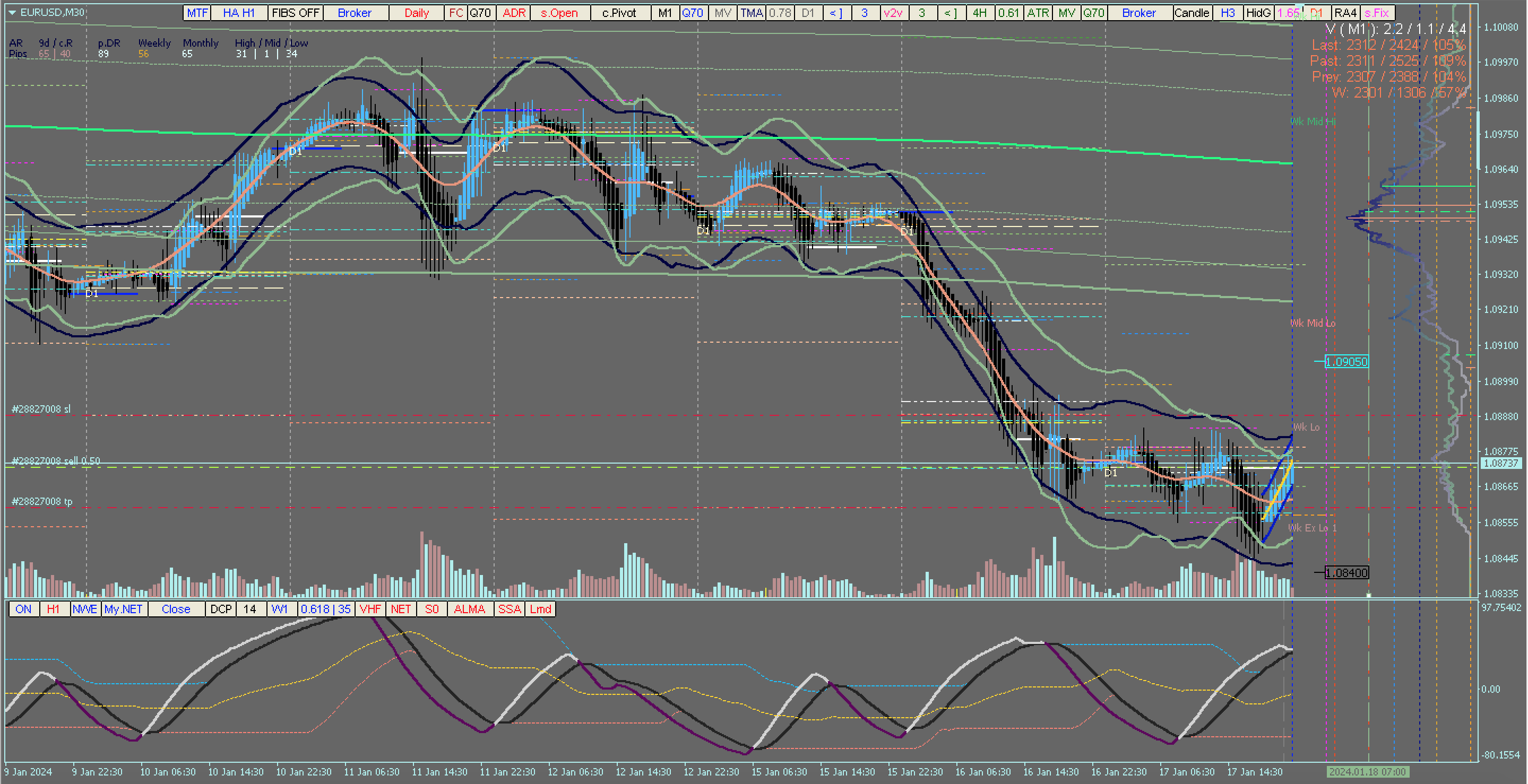Select the My.NET indicator button
Screen dimensions: 1528x784
click(x=123, y=609)
